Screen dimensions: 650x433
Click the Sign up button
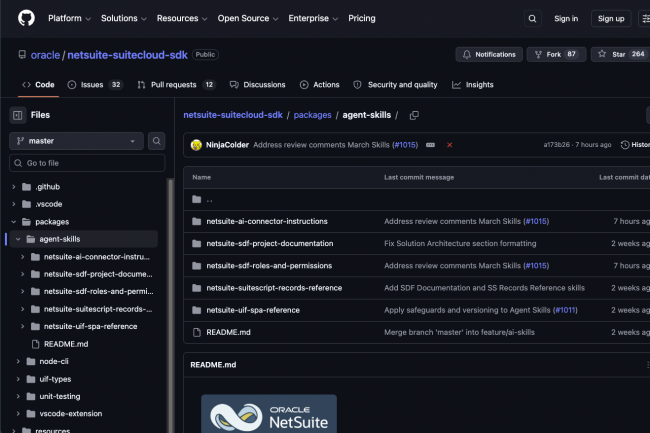(x=610, y=18)
